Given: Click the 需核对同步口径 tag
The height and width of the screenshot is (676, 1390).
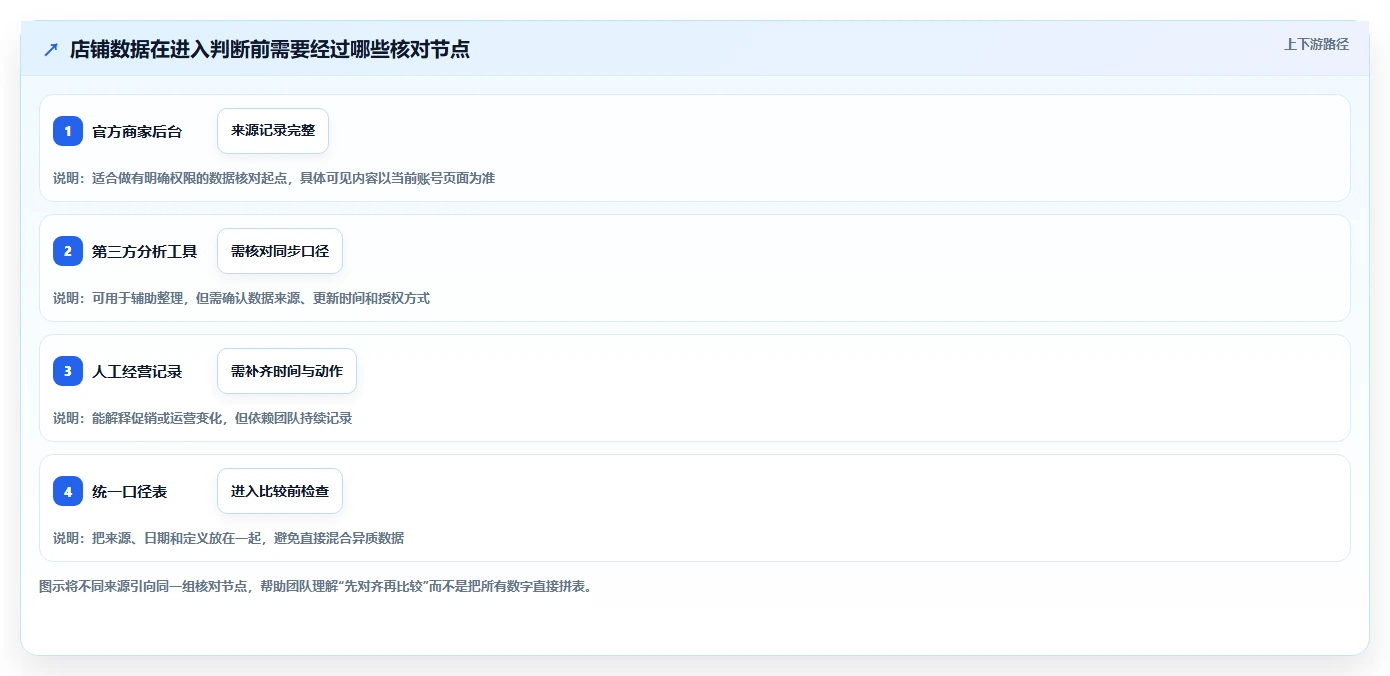Looking at the screenshot, I should tap(280, 251).
